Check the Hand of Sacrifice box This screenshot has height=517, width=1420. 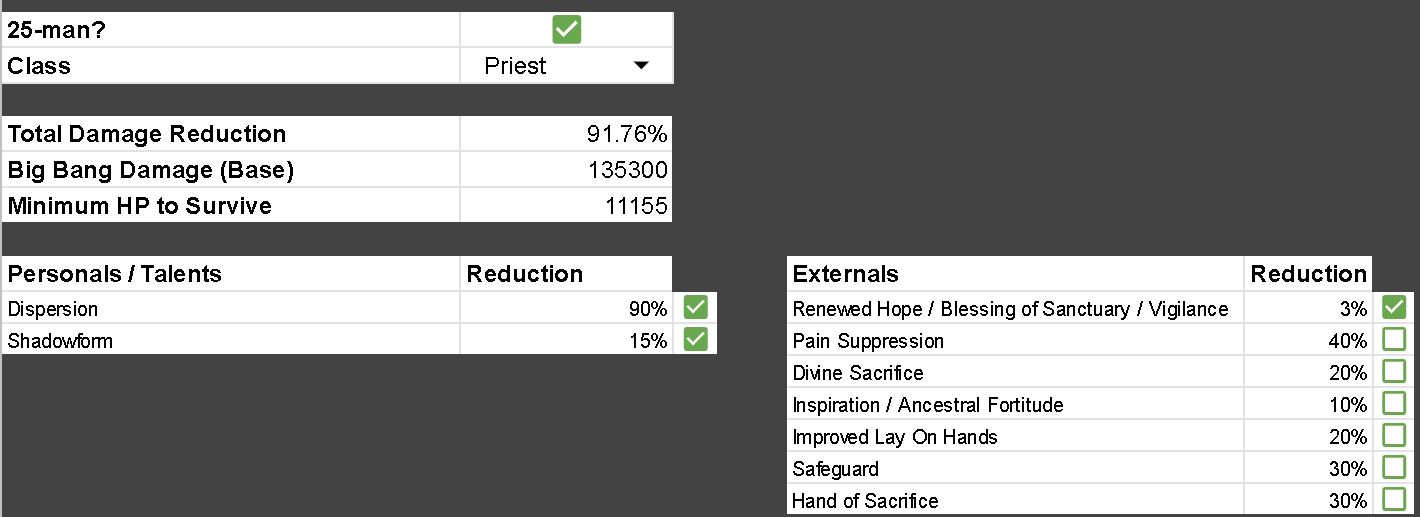coord(1394,499)
